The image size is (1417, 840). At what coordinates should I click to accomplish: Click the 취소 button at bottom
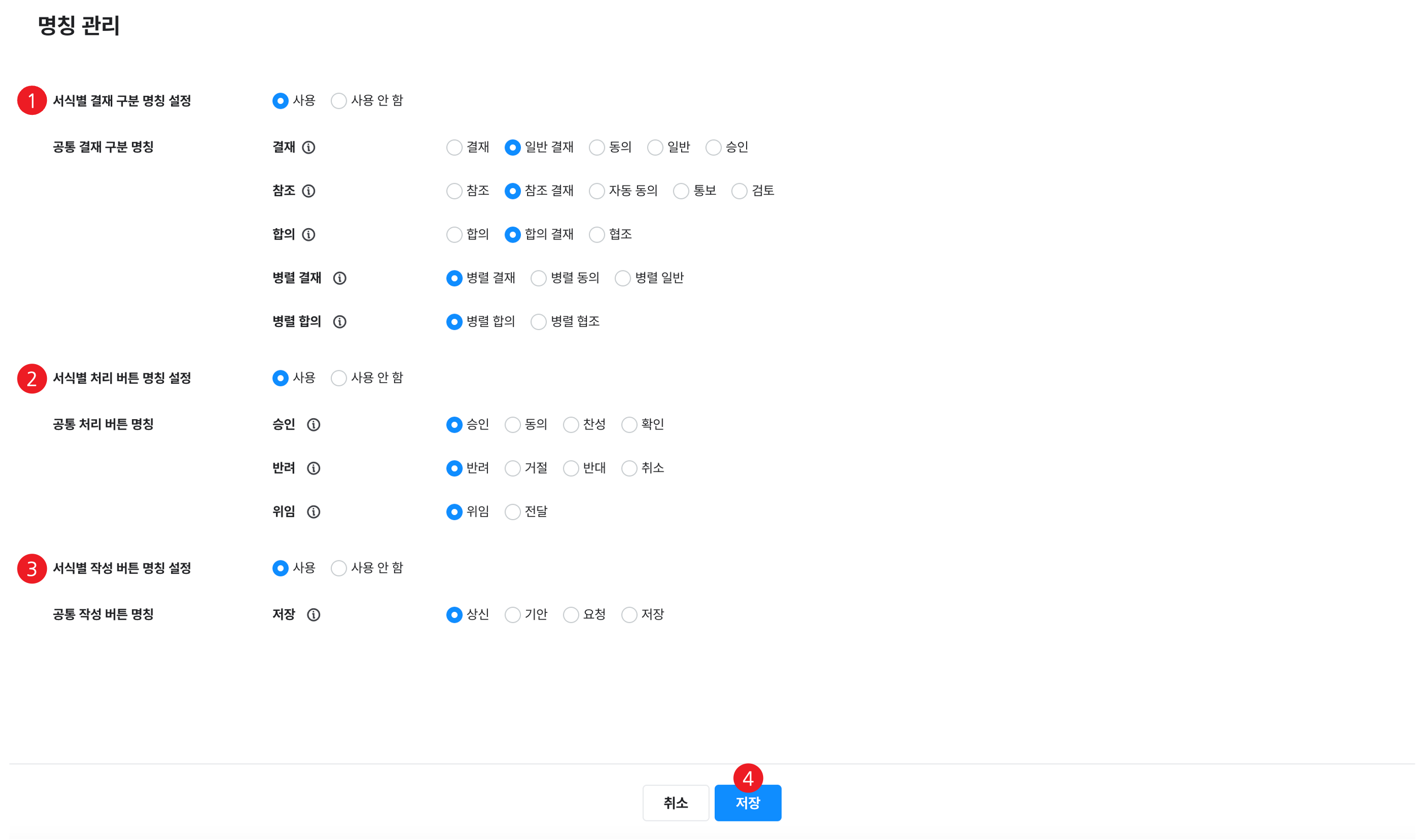coord(676,803)
